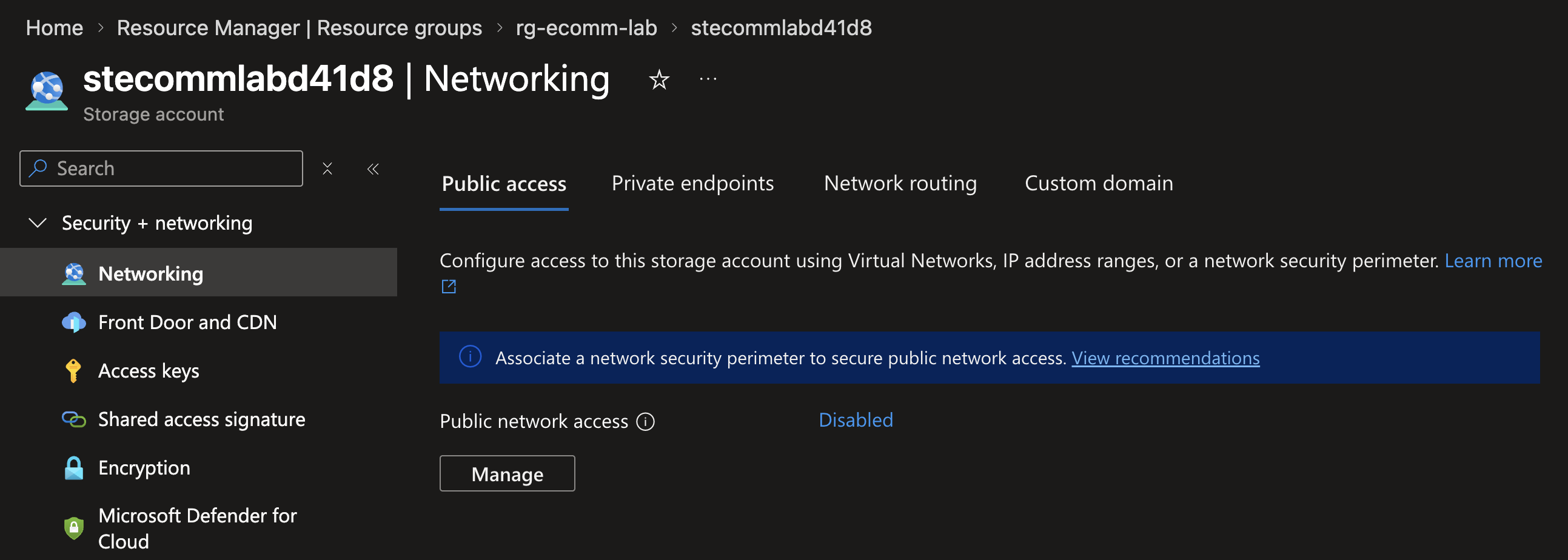Open Shared access signature in the sidebar

pos(201,419)
